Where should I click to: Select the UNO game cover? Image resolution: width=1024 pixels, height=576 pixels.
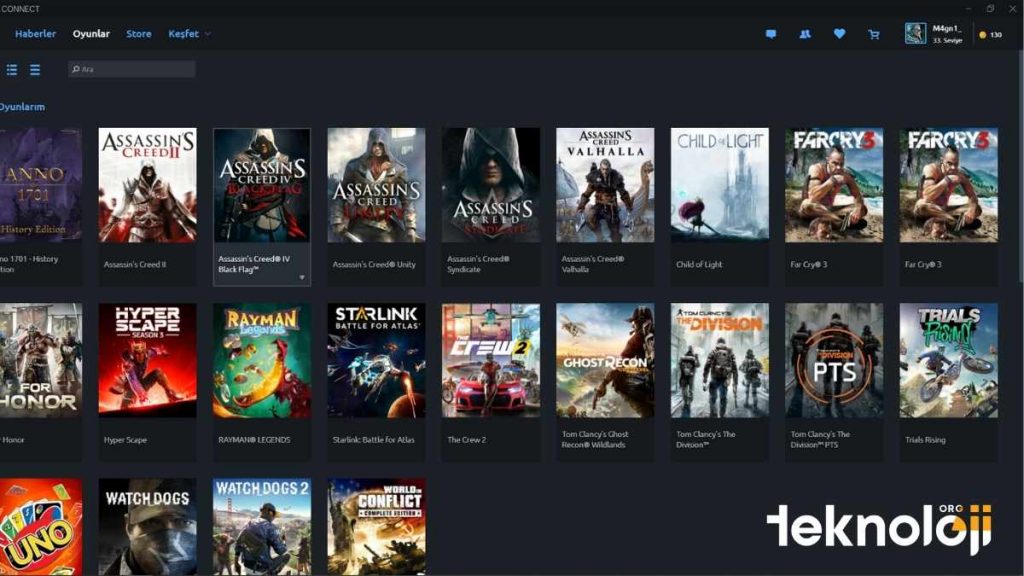(41, 527)
